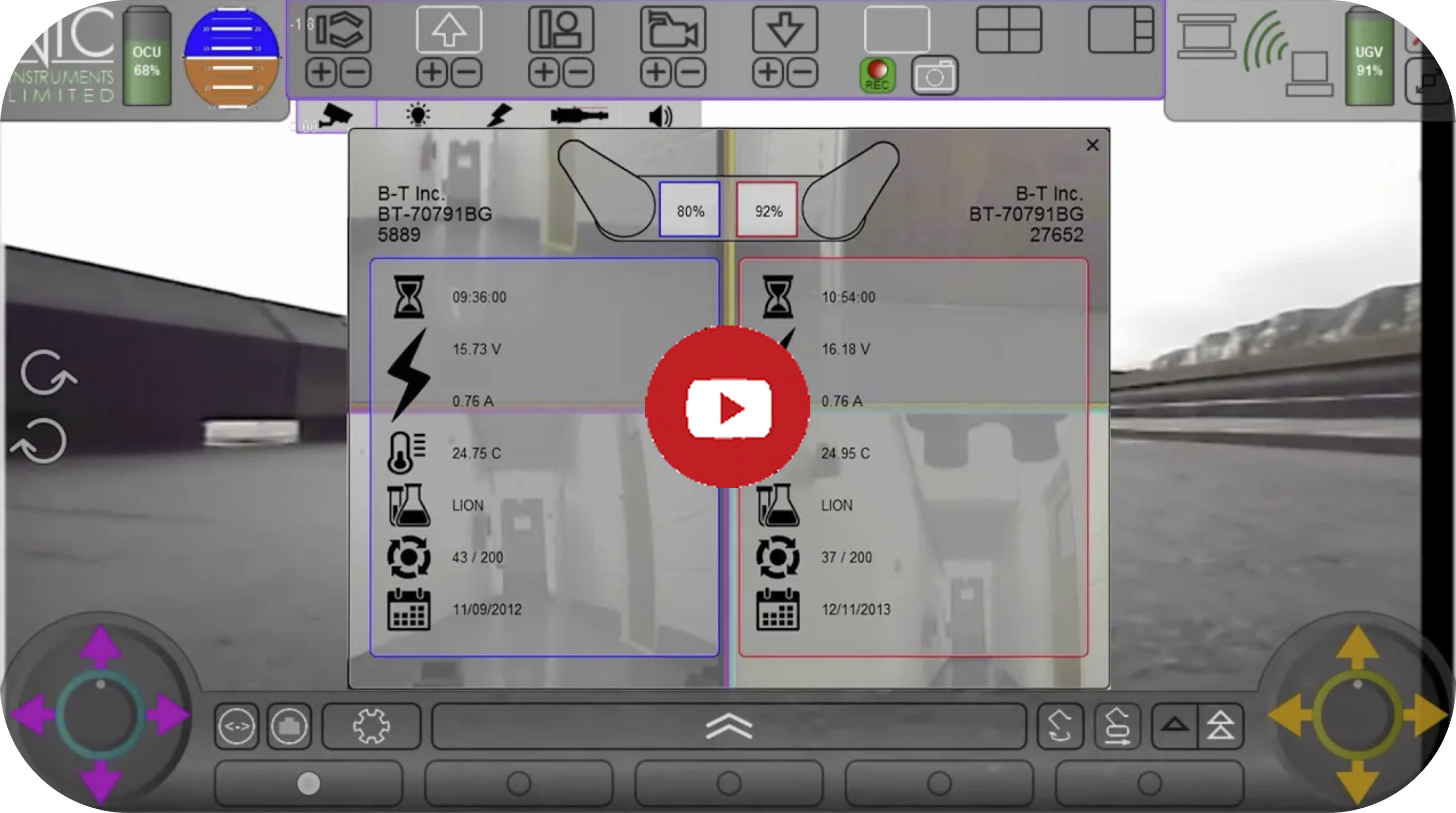Click minus under the up-arrow view icon
This screenshot has width=1456, height=813.
tap(467, 73)
